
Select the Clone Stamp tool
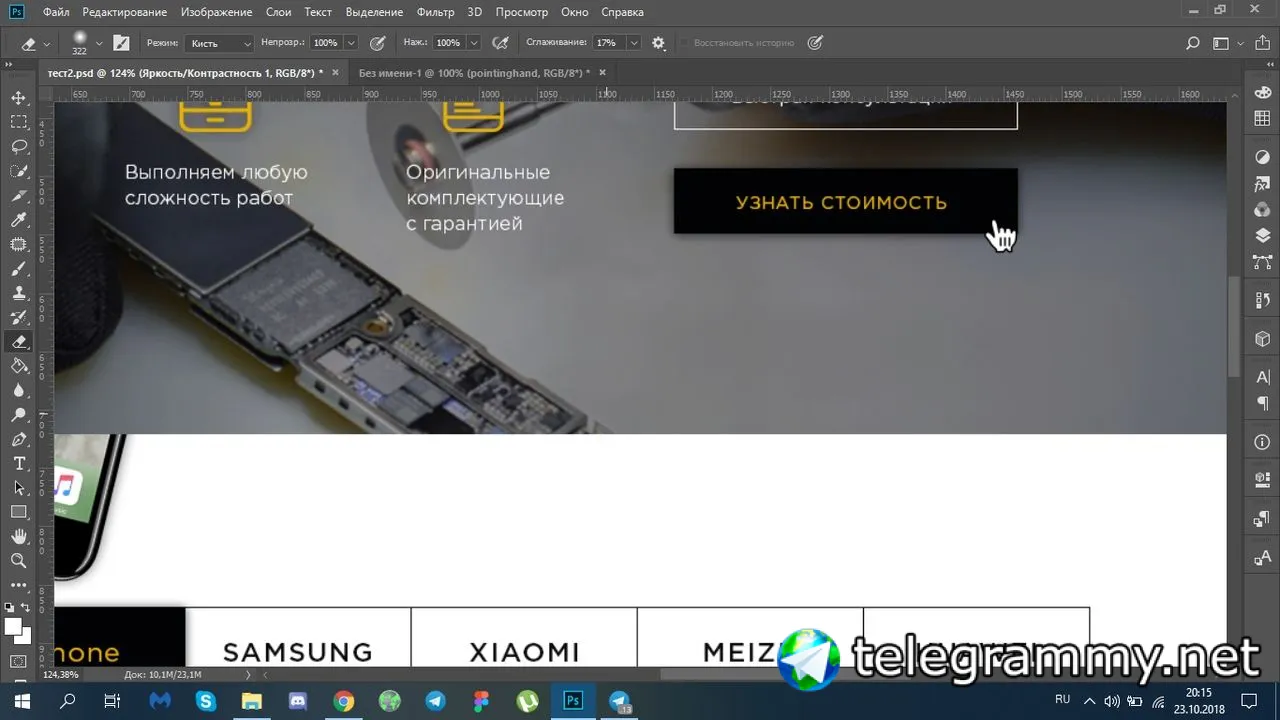(18, 293)
